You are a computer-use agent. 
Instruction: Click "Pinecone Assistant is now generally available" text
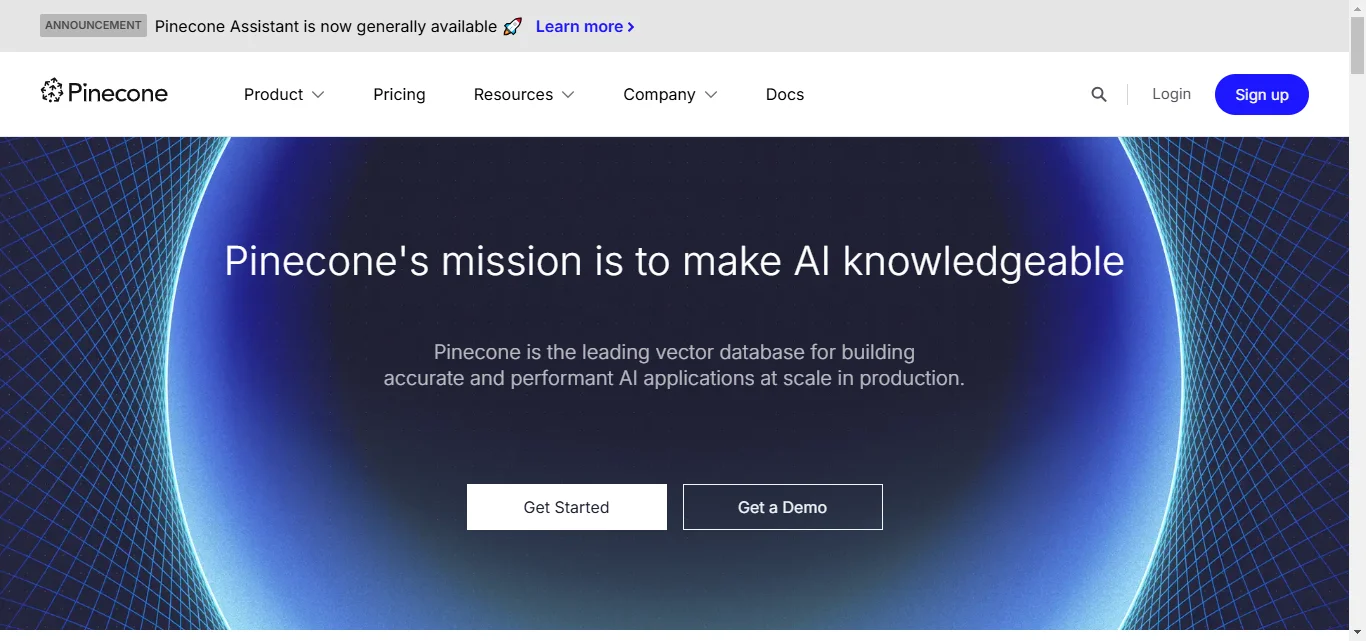[x=326, y=26]
